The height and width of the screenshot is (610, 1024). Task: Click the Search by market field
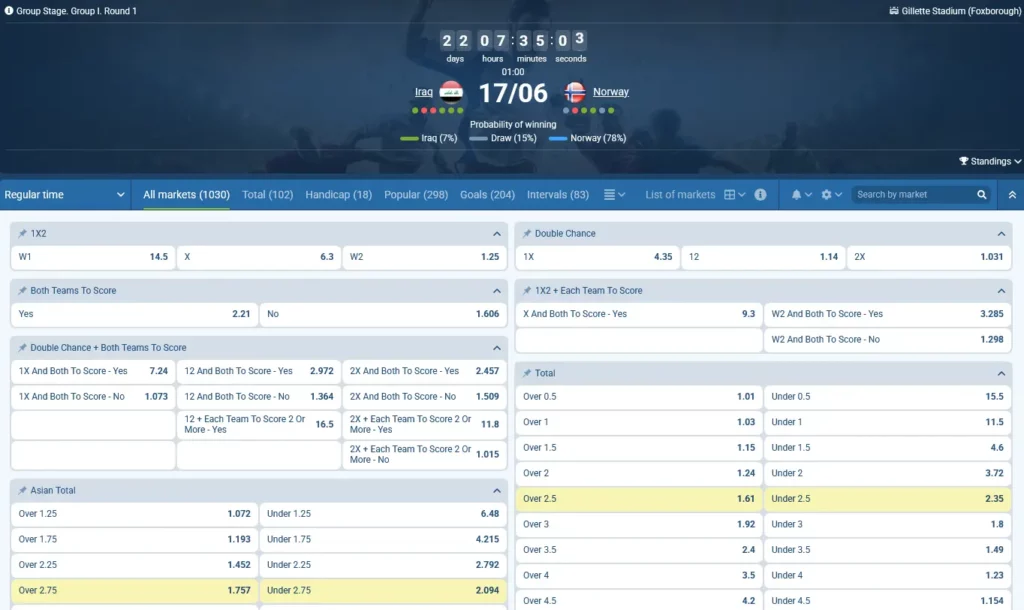click(x=913, y=195)
